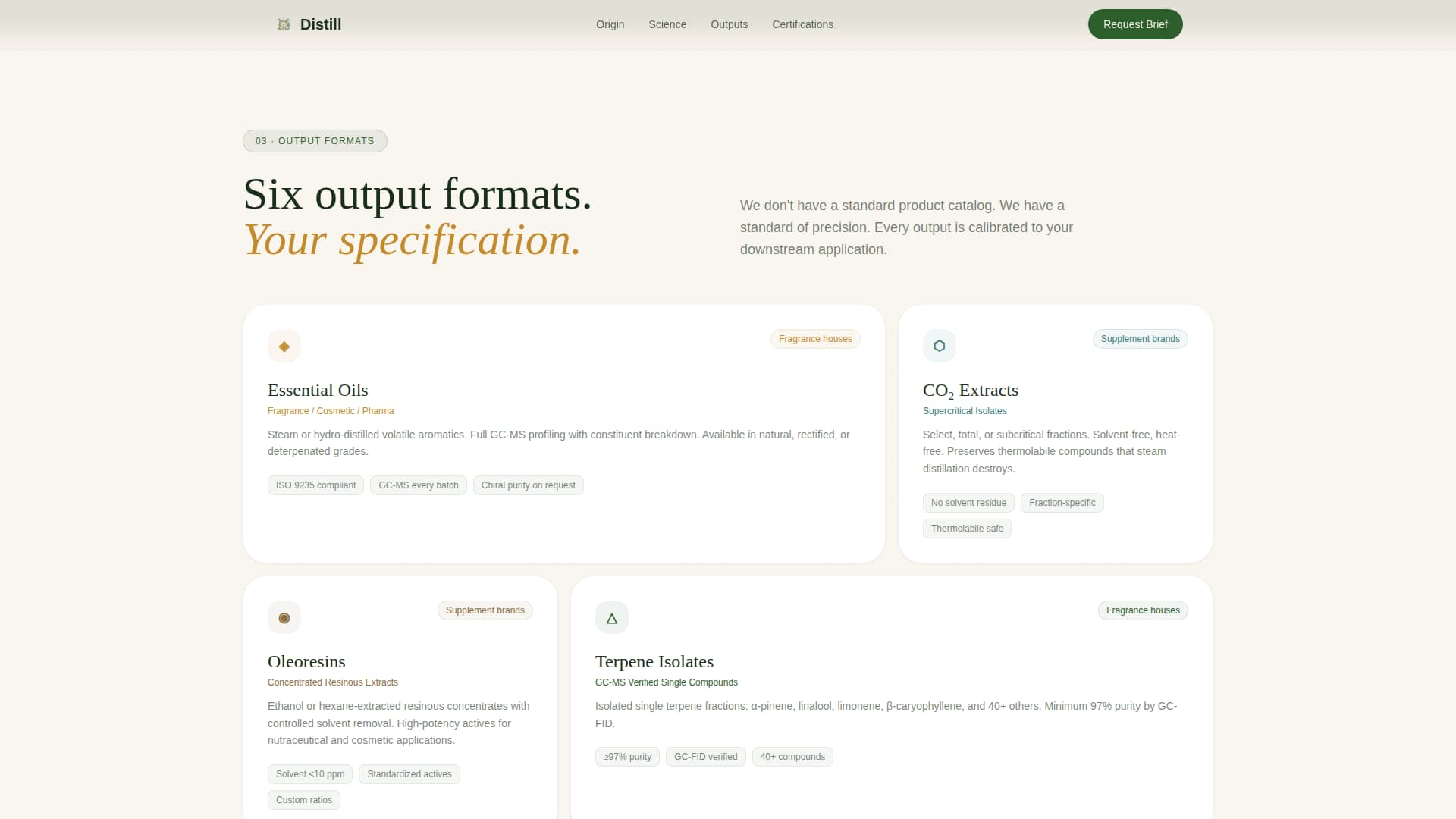This screenshot has width=1456, height=819.
Task: Click the Distill logo icon
Action: pyautogui.click(x=284, y=24)
